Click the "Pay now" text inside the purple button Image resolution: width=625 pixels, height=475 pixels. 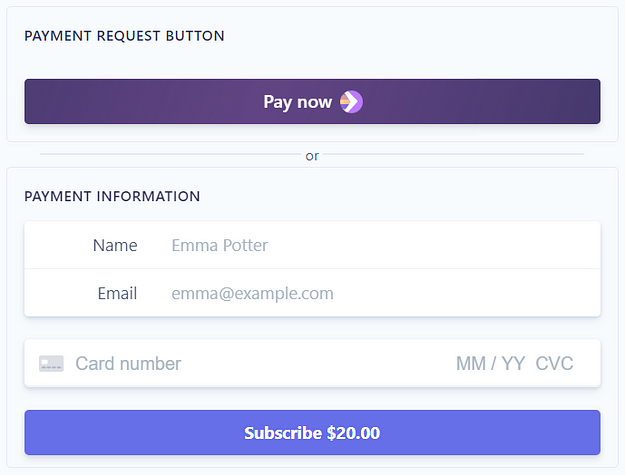(297, 102)
